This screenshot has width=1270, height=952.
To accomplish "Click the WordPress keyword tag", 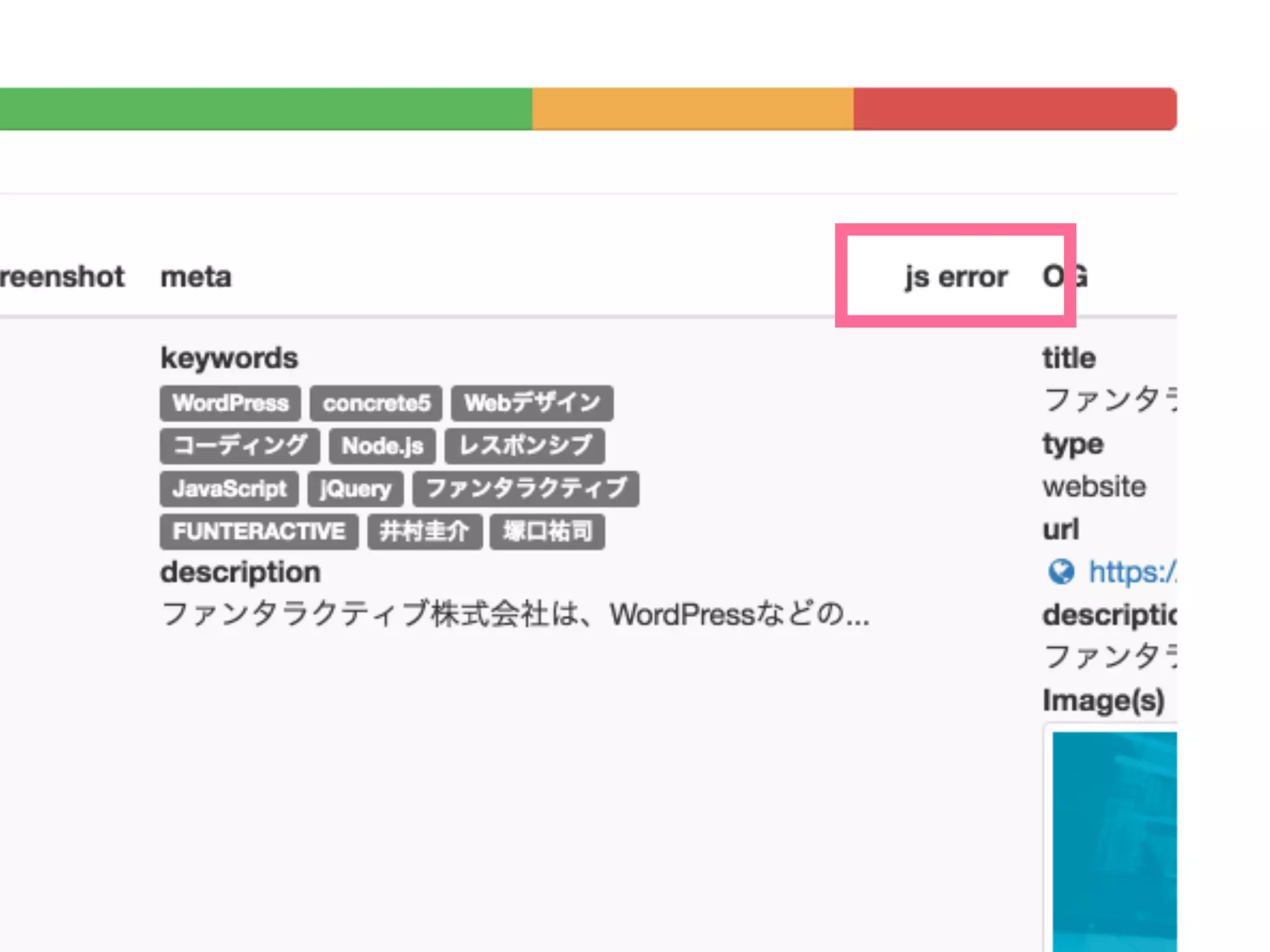I will [x=230, y=403].
